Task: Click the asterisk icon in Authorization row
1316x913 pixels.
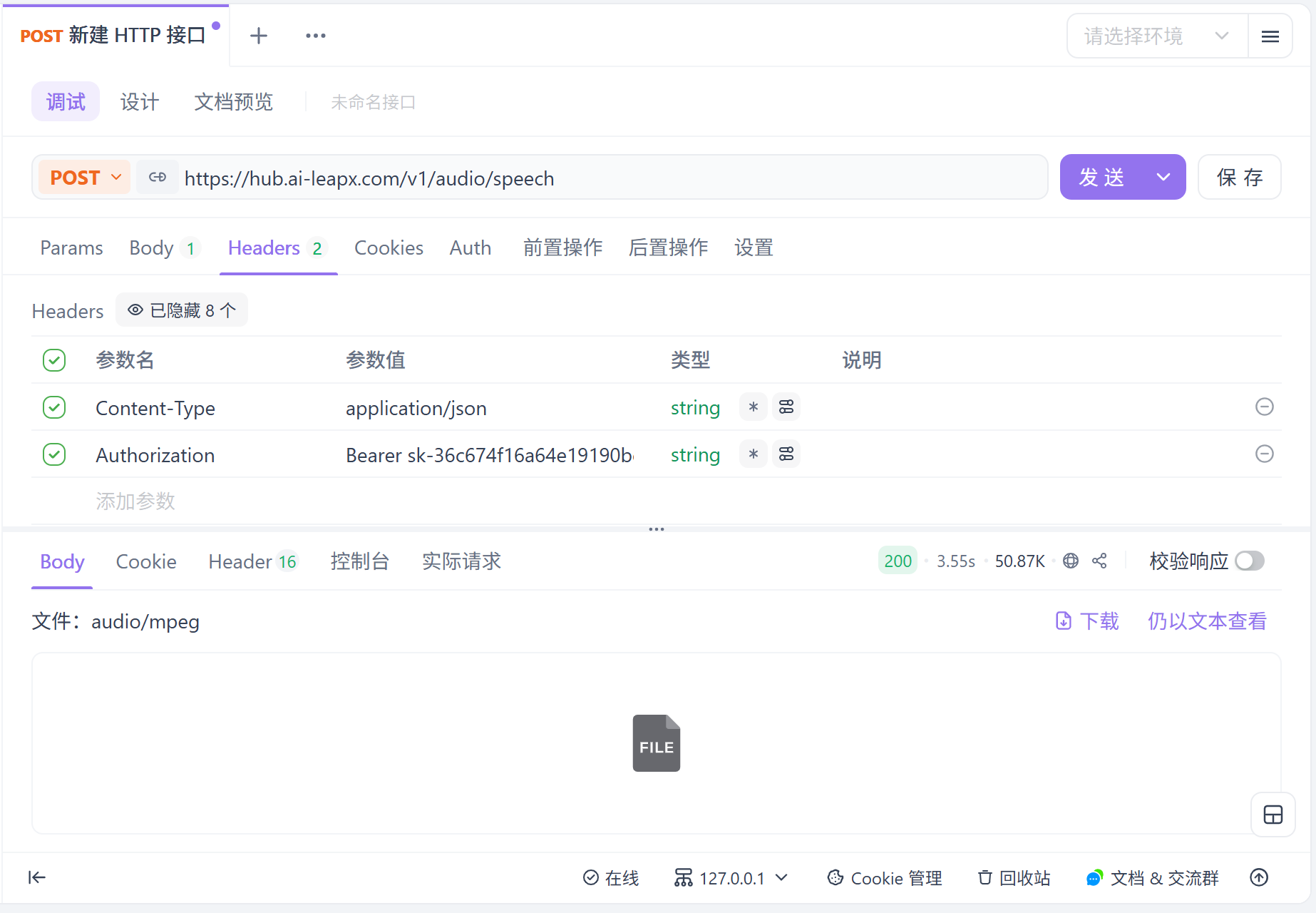Action: (x=753, y=454)
